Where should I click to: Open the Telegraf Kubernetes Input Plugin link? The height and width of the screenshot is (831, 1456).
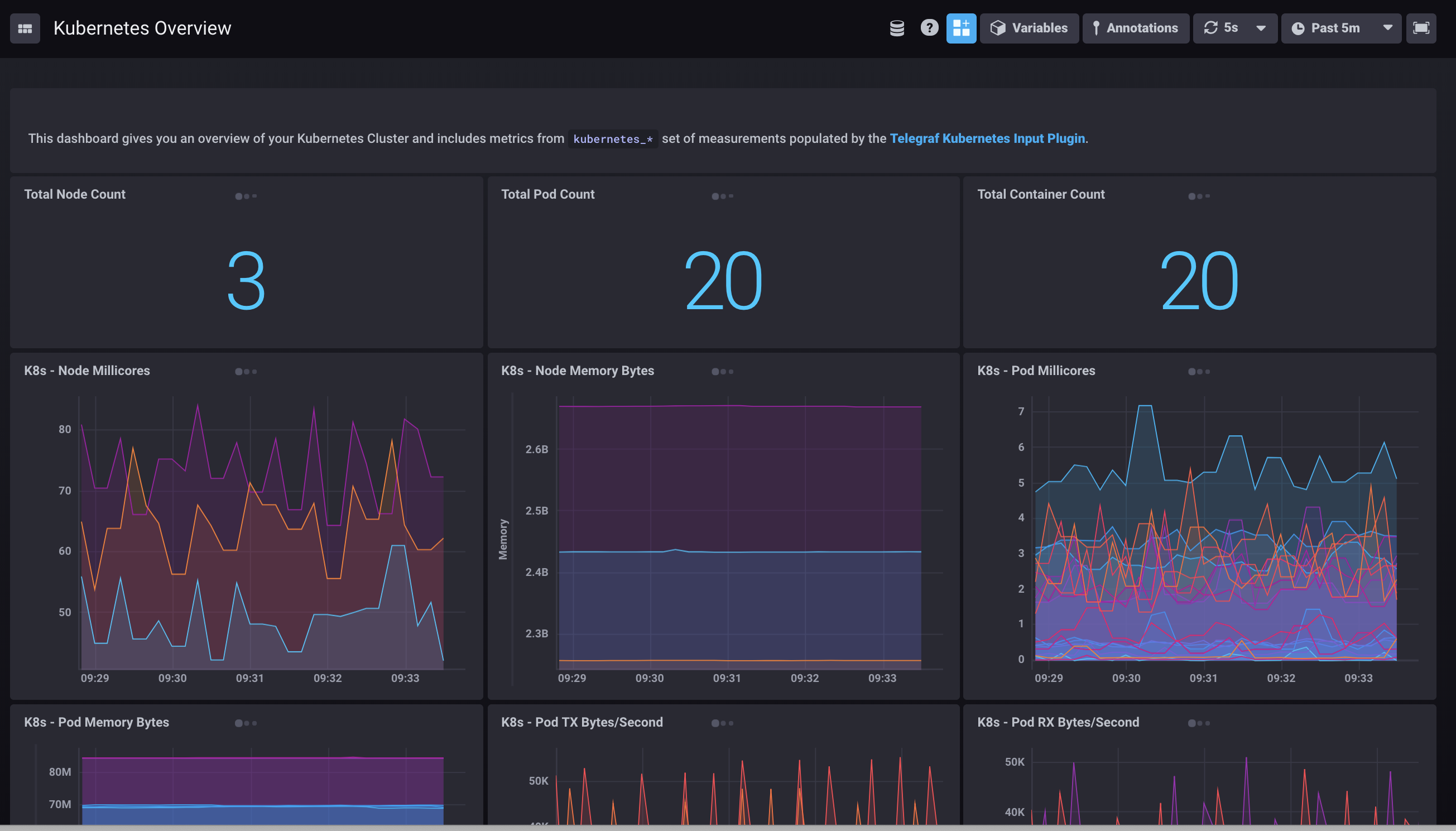click(987, 138)
